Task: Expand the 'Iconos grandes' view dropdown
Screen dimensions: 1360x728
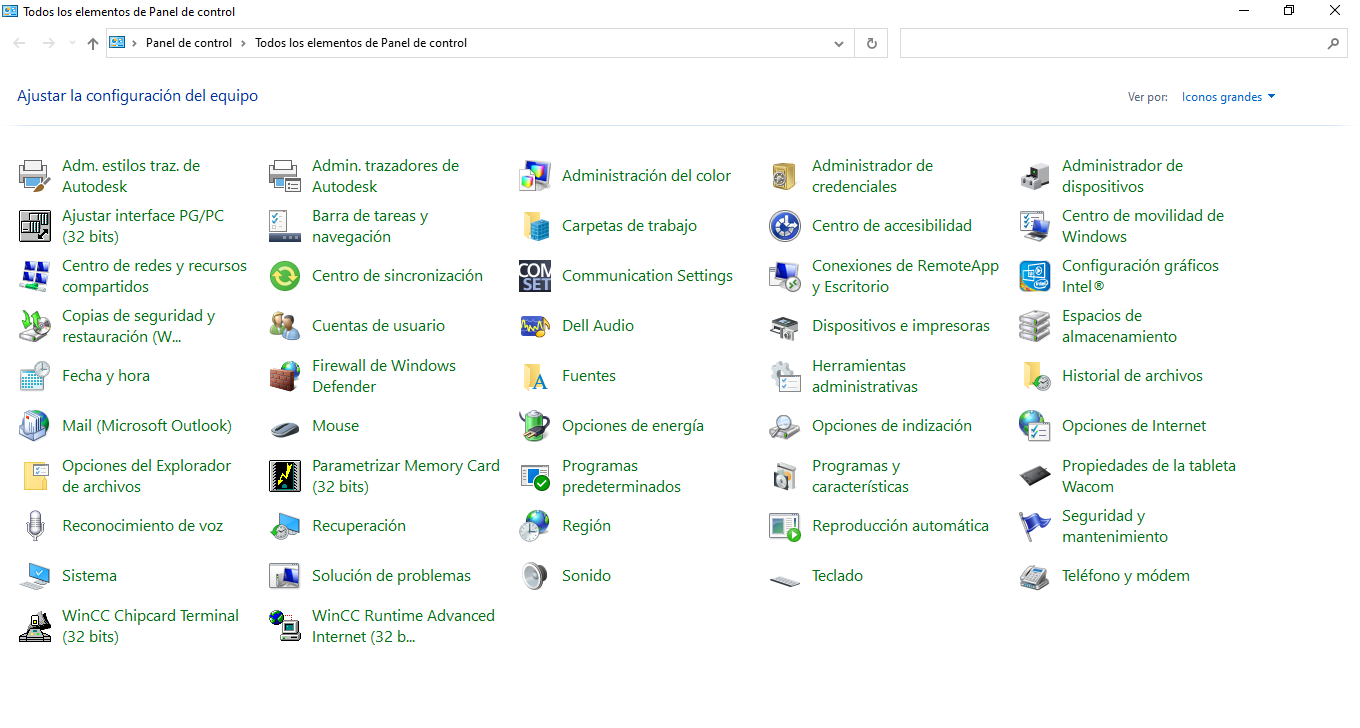Action: (1228, 97)
